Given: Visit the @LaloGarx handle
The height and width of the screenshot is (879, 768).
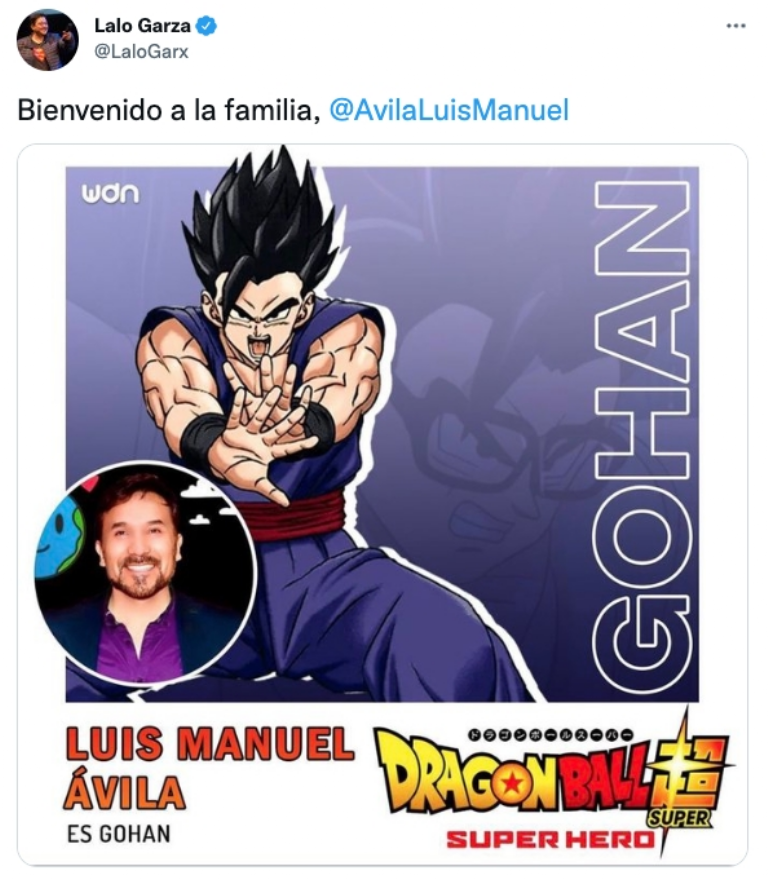Looking at the screenshot, I should pyautogui.click(x=141, y=52).
